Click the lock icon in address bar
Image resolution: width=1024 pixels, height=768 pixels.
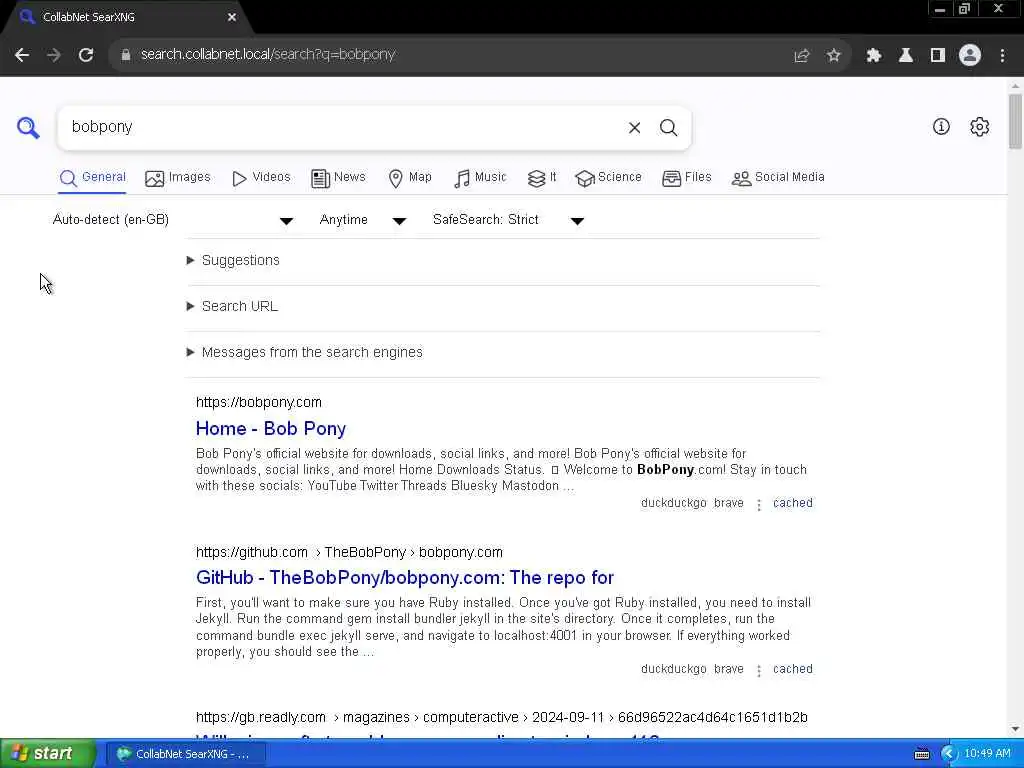(126, 55)
